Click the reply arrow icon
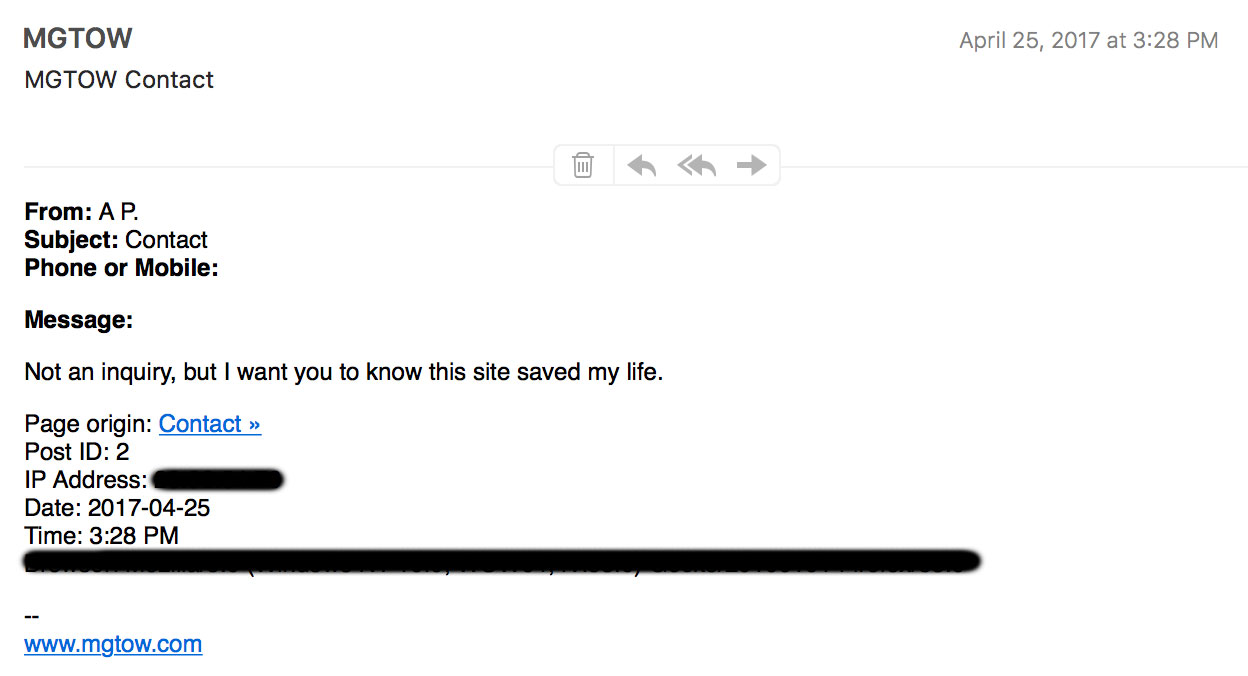Screen dimensions: 1248x676 tap(641, 165)
